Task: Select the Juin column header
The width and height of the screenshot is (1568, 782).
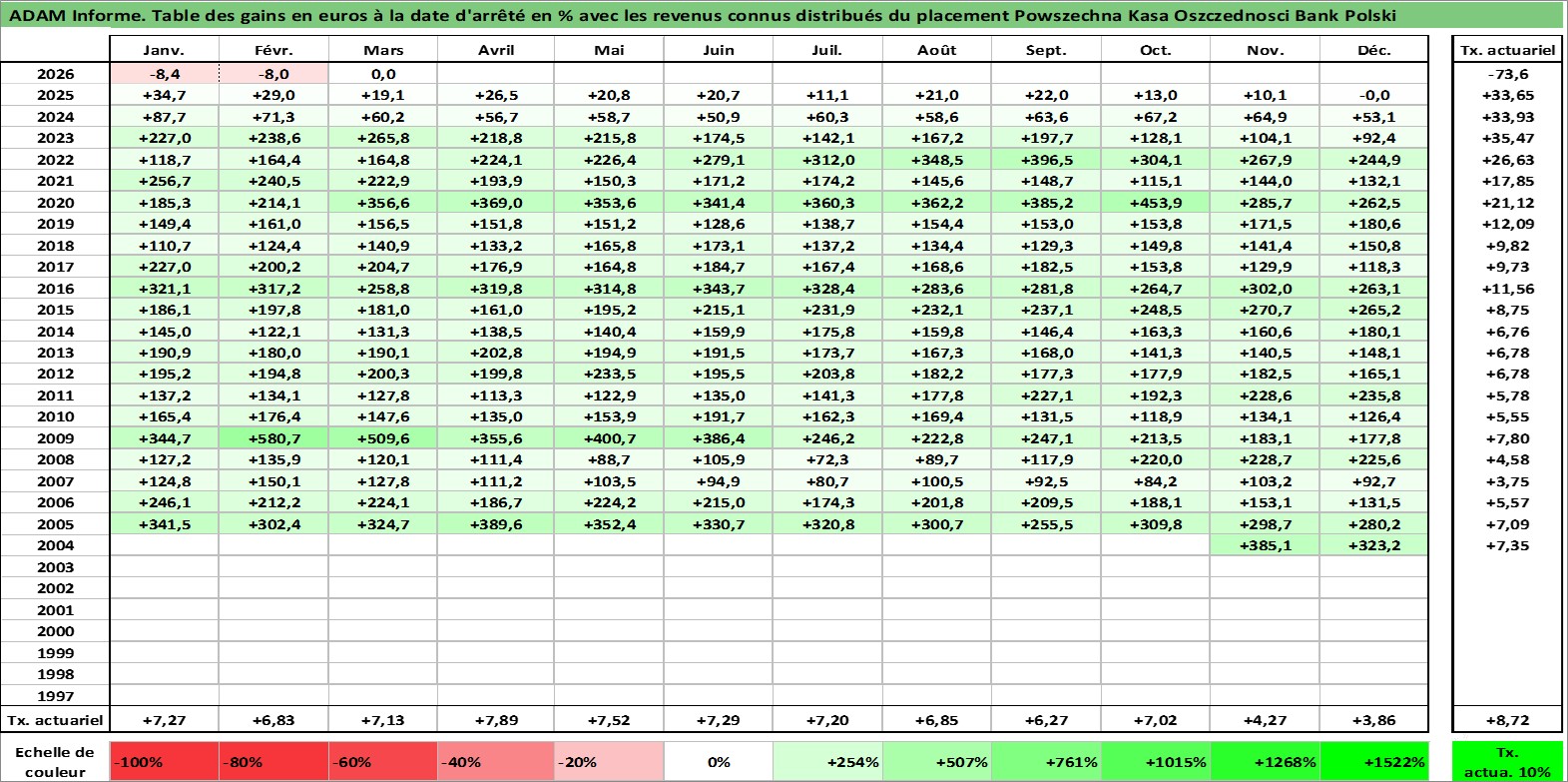Action: [719, 50]
